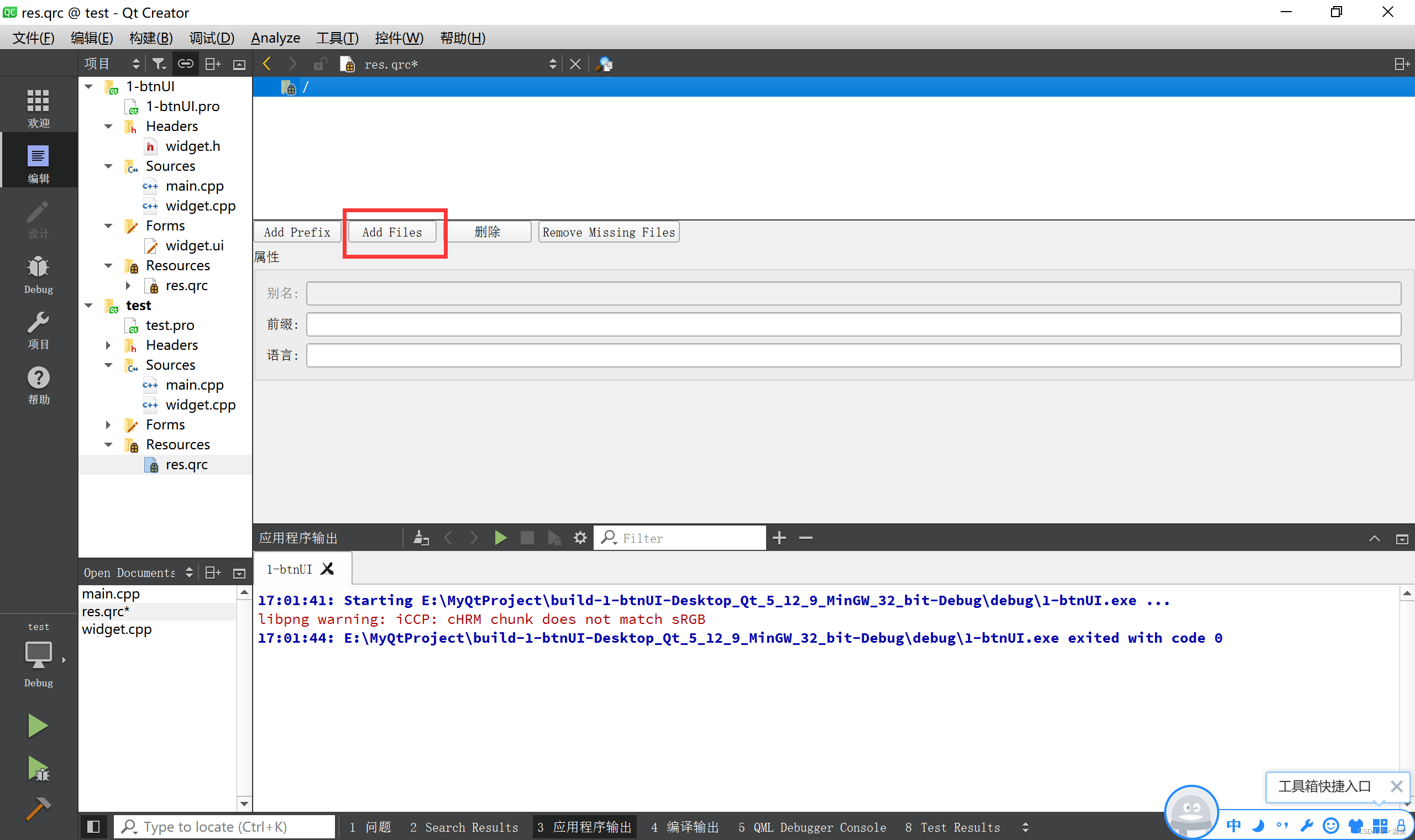Open the Open Documents view dropdown
Viewport: 1415px width, 840px height.
pos(138,573)
